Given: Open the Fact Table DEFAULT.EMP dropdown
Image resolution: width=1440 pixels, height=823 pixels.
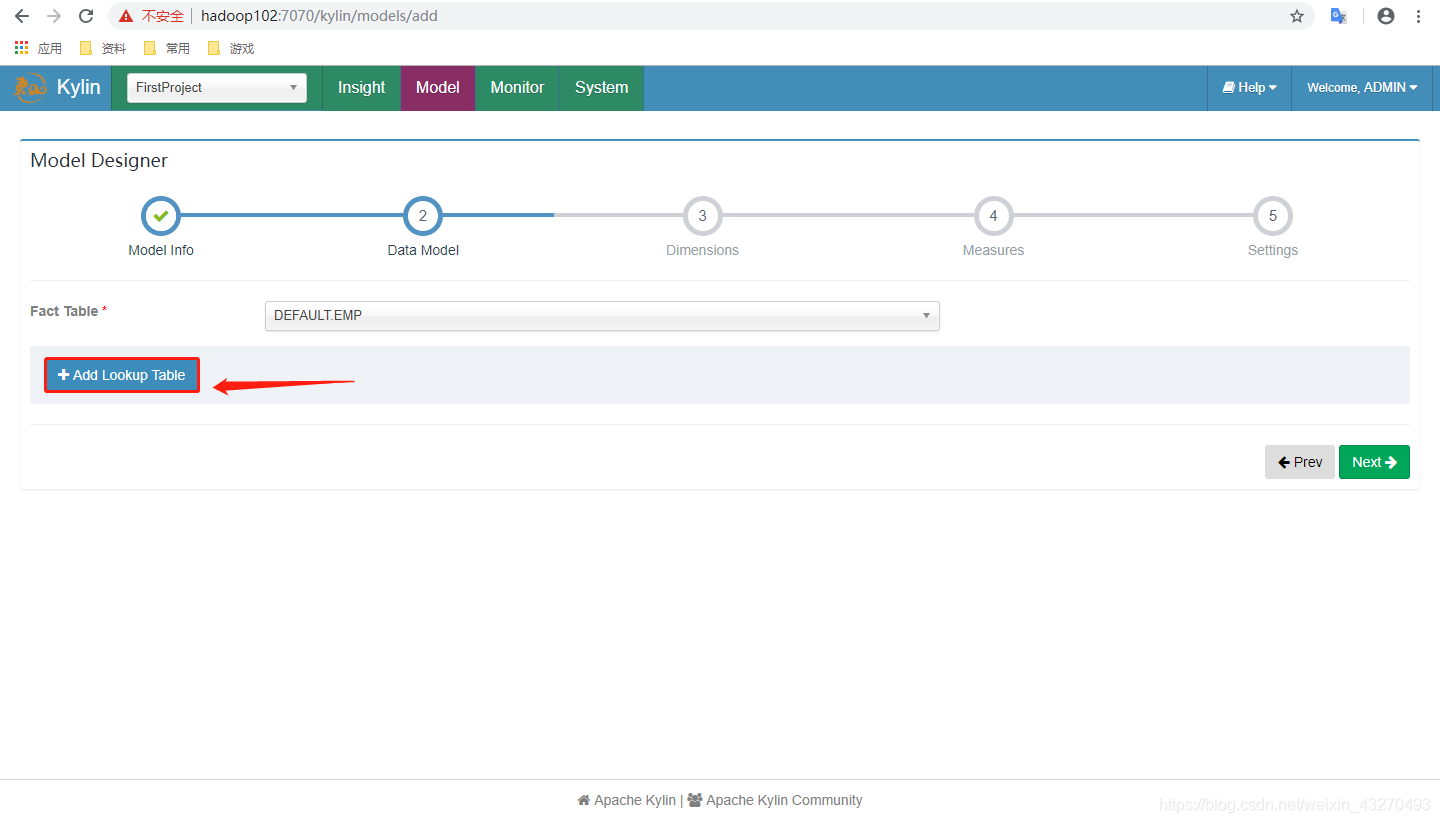Looking at the screenshot, I should pyautogui.click(x=602, y=316).
